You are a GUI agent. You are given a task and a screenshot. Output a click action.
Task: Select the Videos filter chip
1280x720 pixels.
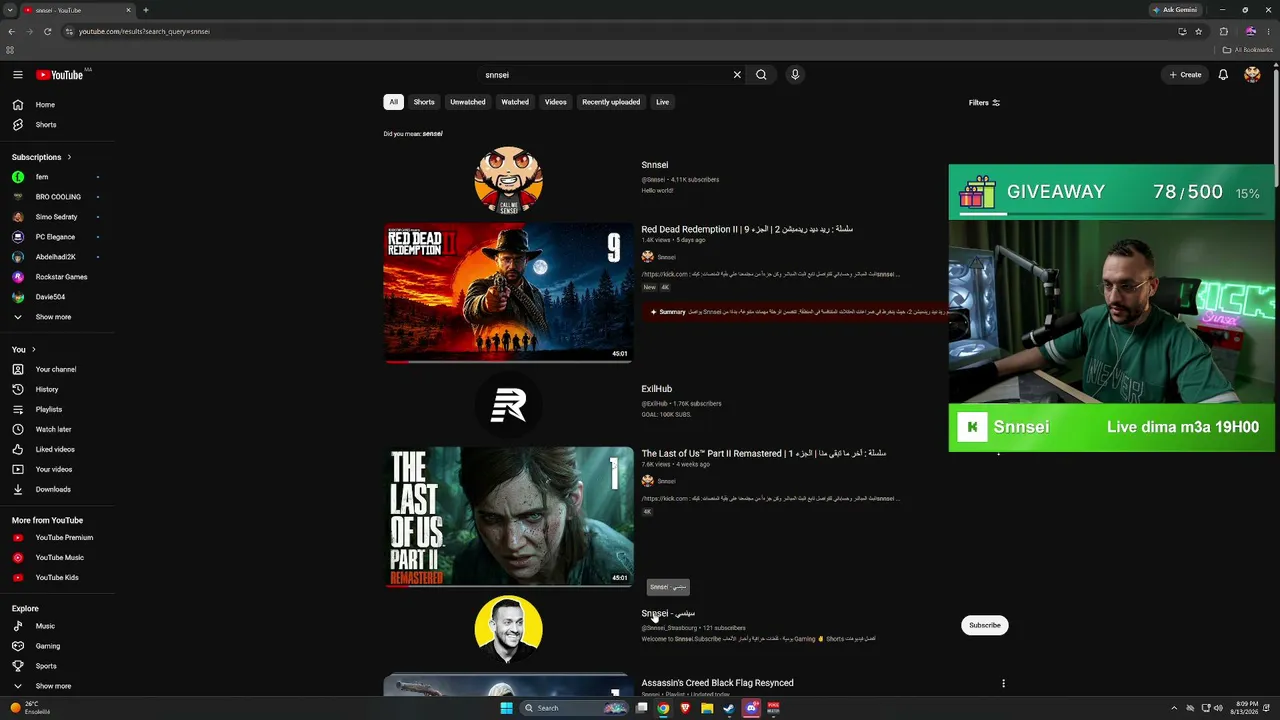(555, 102)
